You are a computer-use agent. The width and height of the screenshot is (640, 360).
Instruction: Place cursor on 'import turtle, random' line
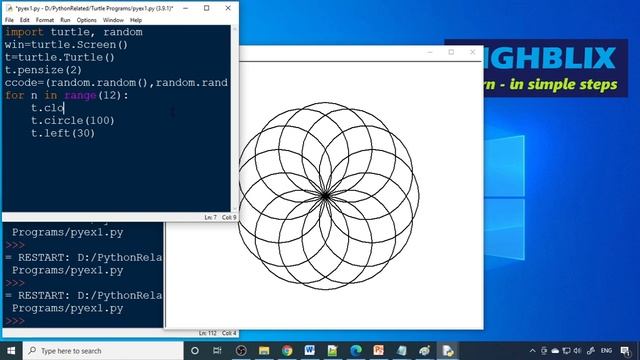(x=73, y=32)
